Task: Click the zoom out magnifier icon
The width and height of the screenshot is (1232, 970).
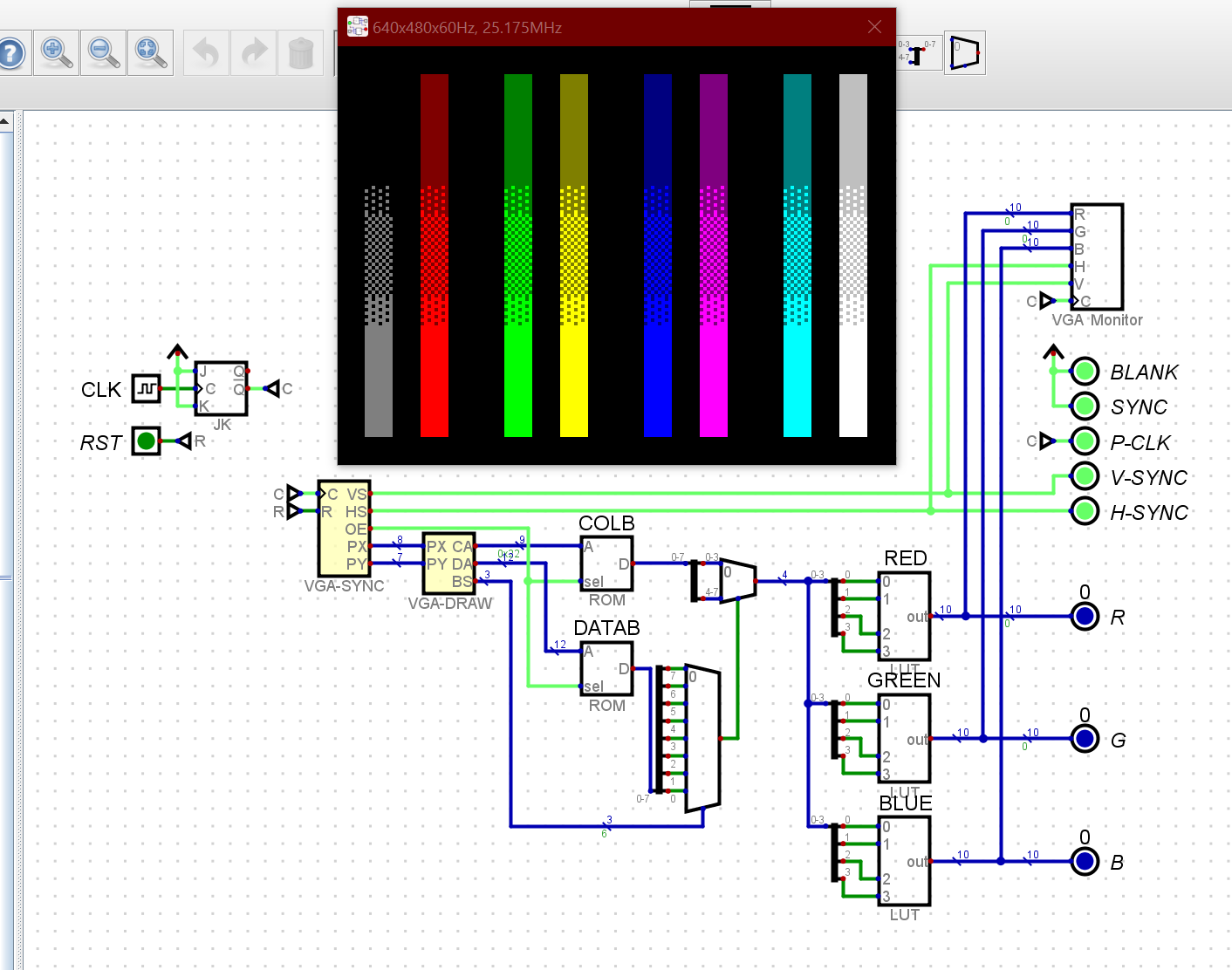Action: point(104,53)
